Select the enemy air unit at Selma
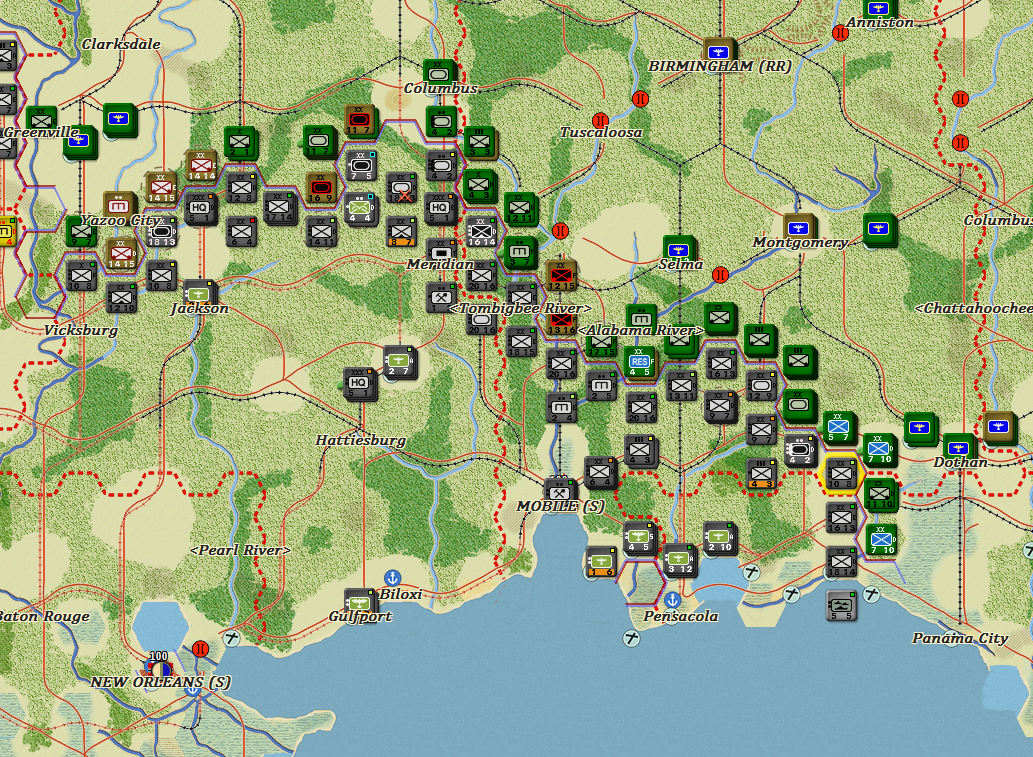The width and height of the screenshot is (1033, 757). 679,252
